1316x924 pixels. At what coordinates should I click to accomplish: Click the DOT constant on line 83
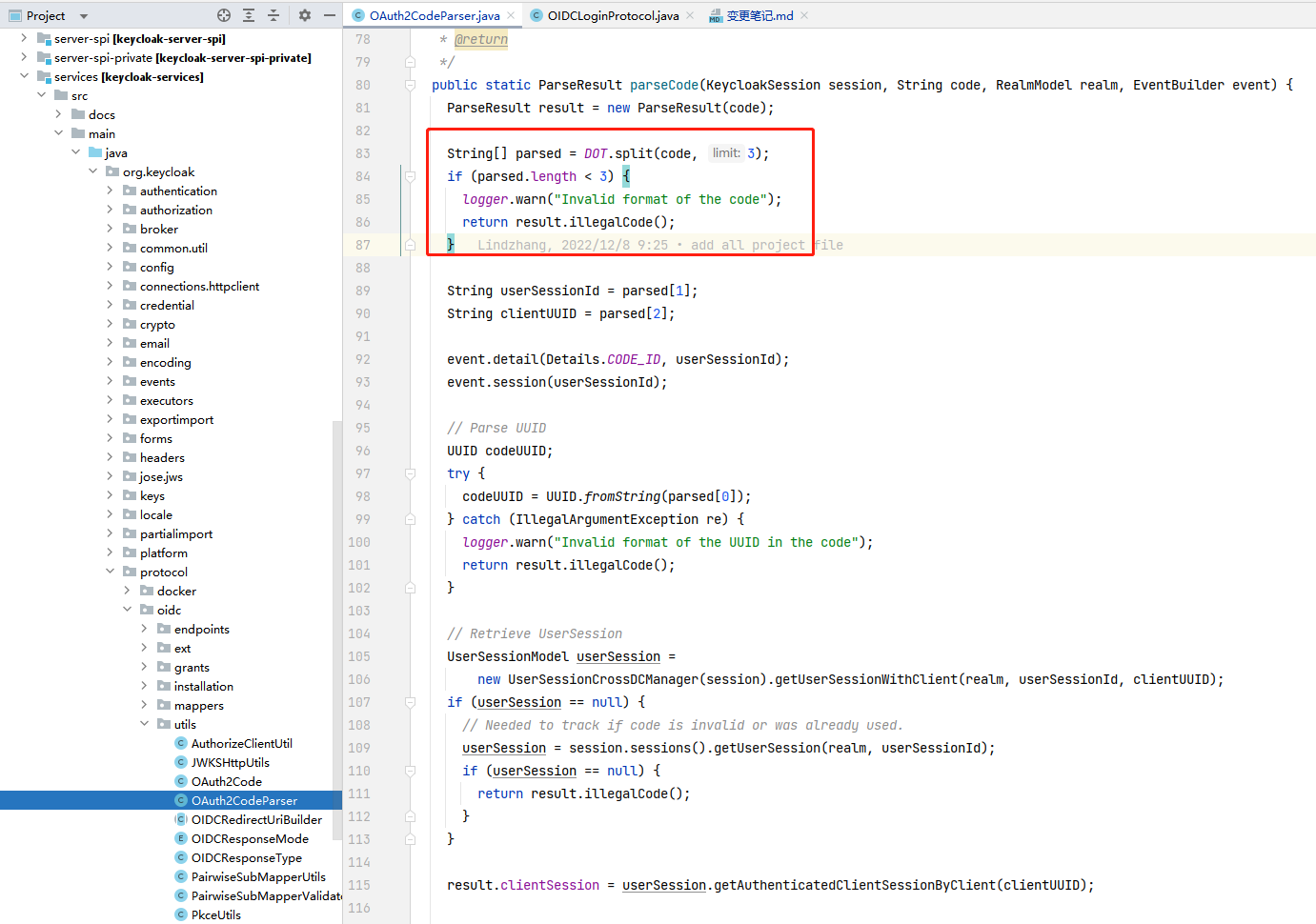click(x=596, y=153)
